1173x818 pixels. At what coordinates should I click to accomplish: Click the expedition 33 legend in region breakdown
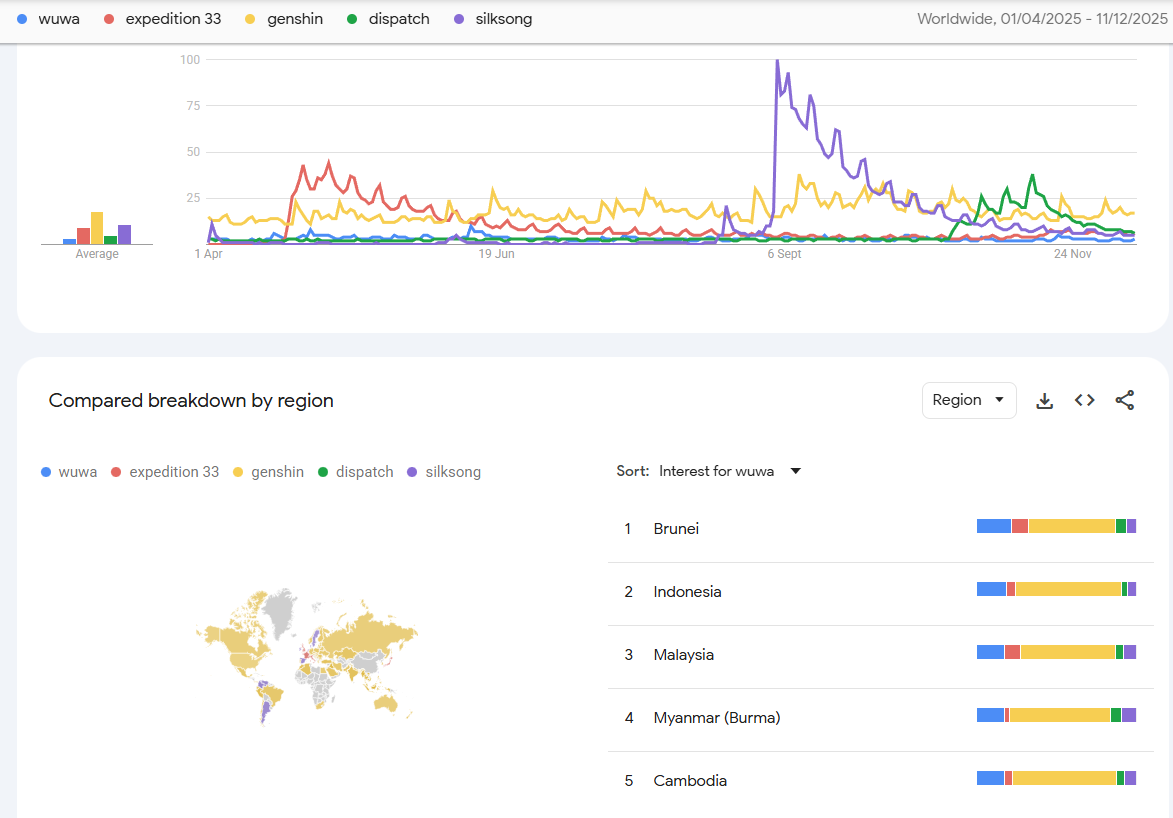click(x=165, y=472)
